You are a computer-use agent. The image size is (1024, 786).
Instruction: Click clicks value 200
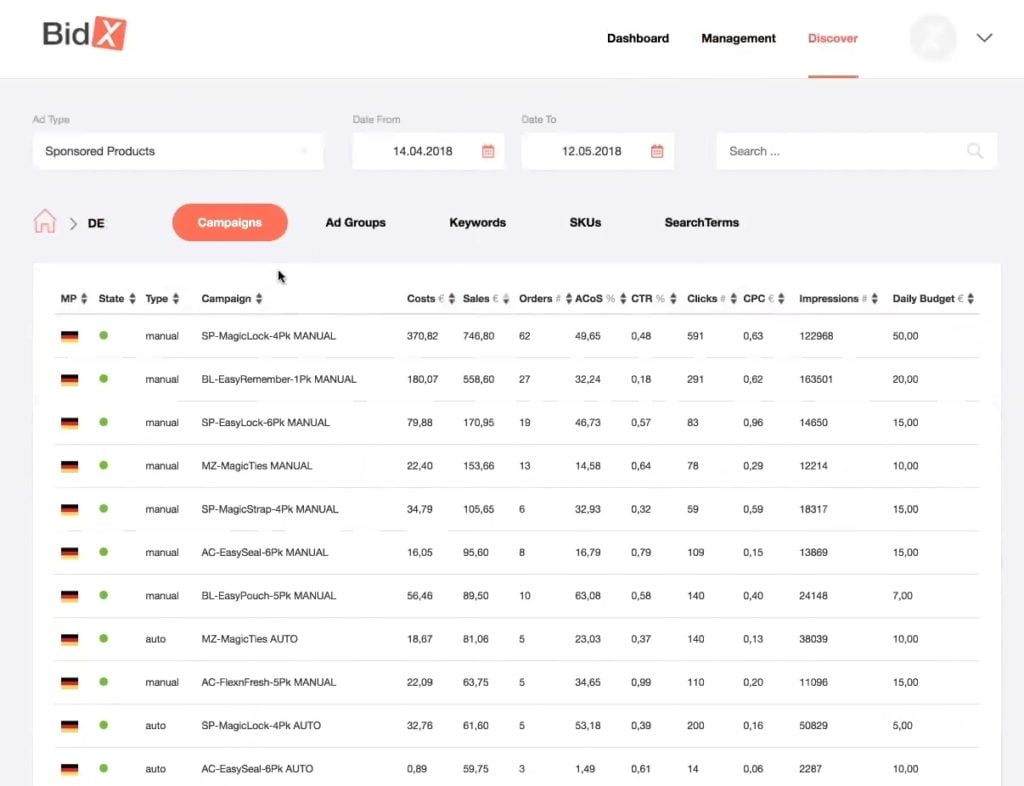pyautogui.click(x=696, y=725)
